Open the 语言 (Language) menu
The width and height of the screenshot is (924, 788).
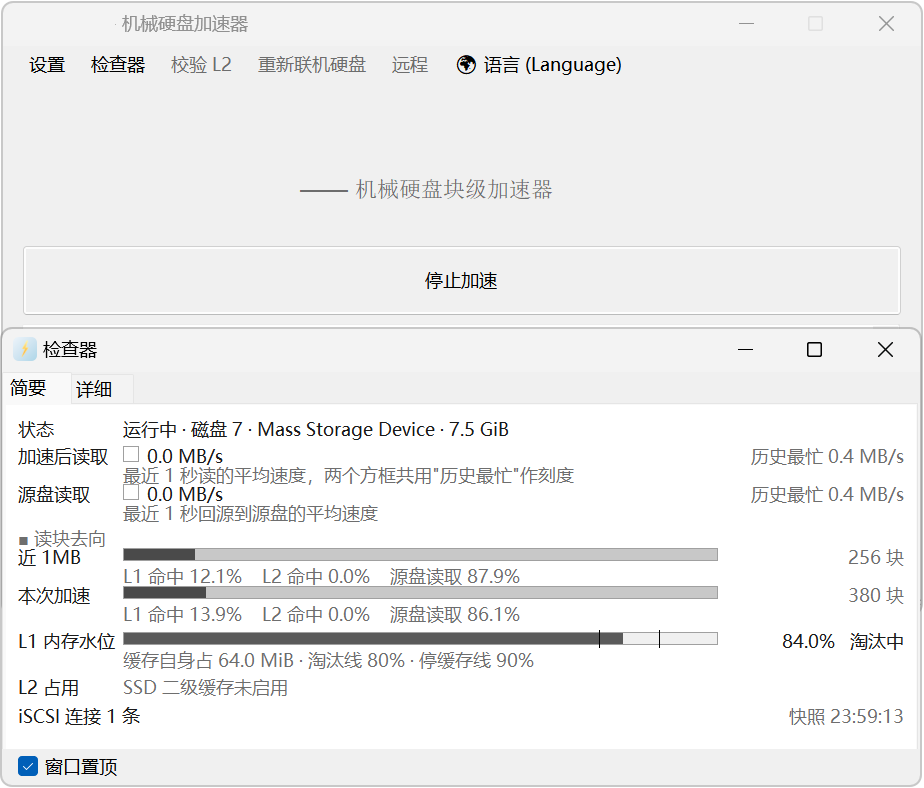[x=552, y=64]
